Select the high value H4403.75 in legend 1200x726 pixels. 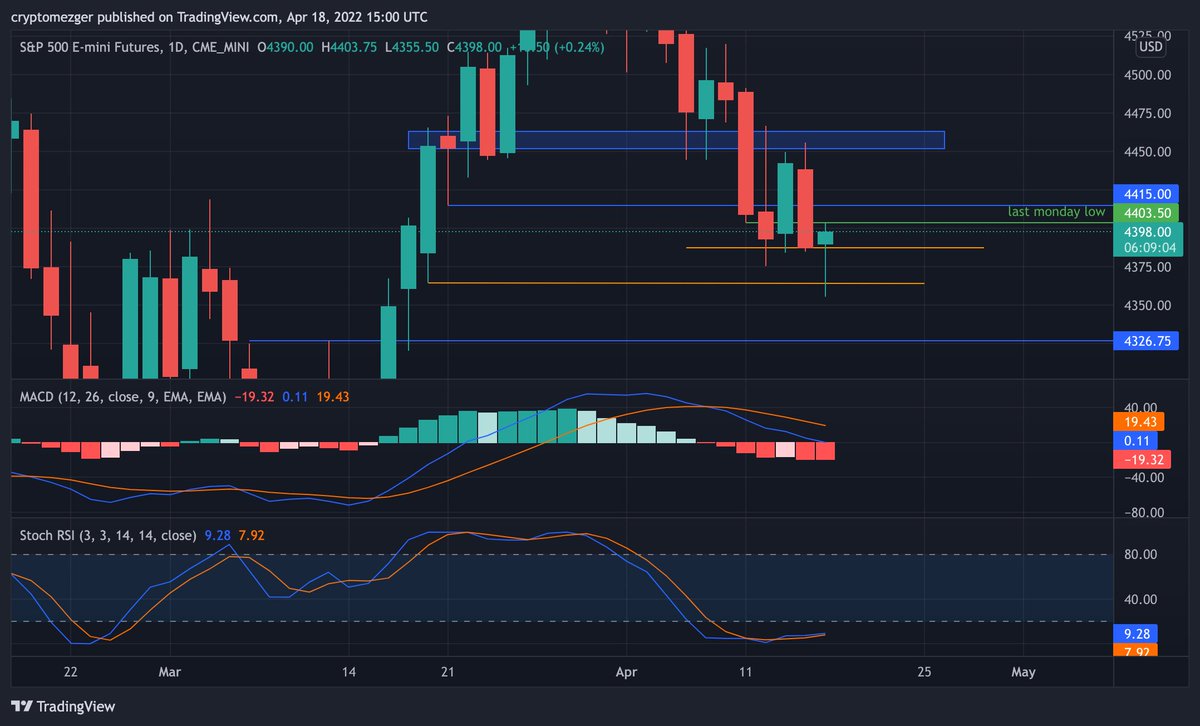tap(349, 47)
